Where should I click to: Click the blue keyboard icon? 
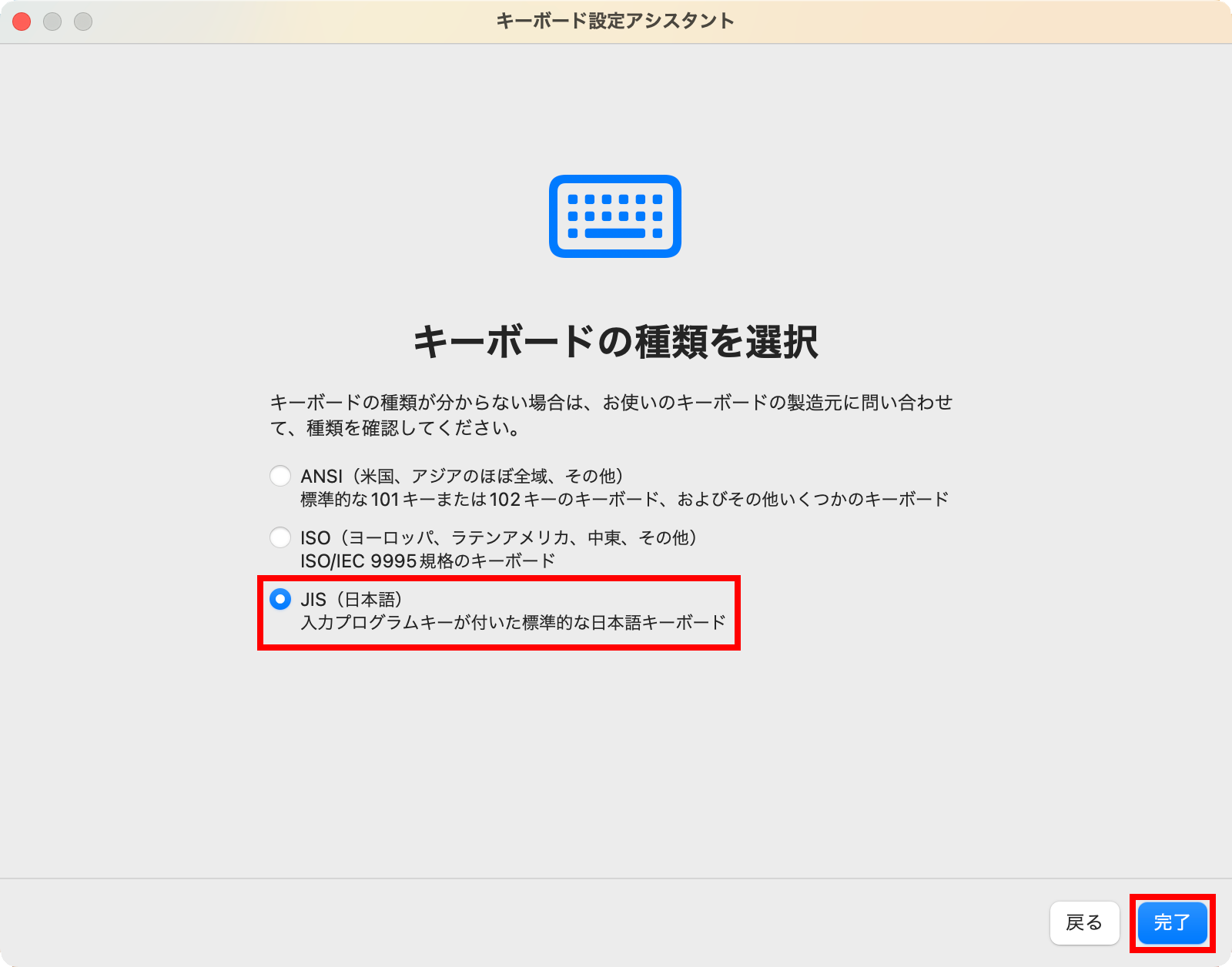615,216
